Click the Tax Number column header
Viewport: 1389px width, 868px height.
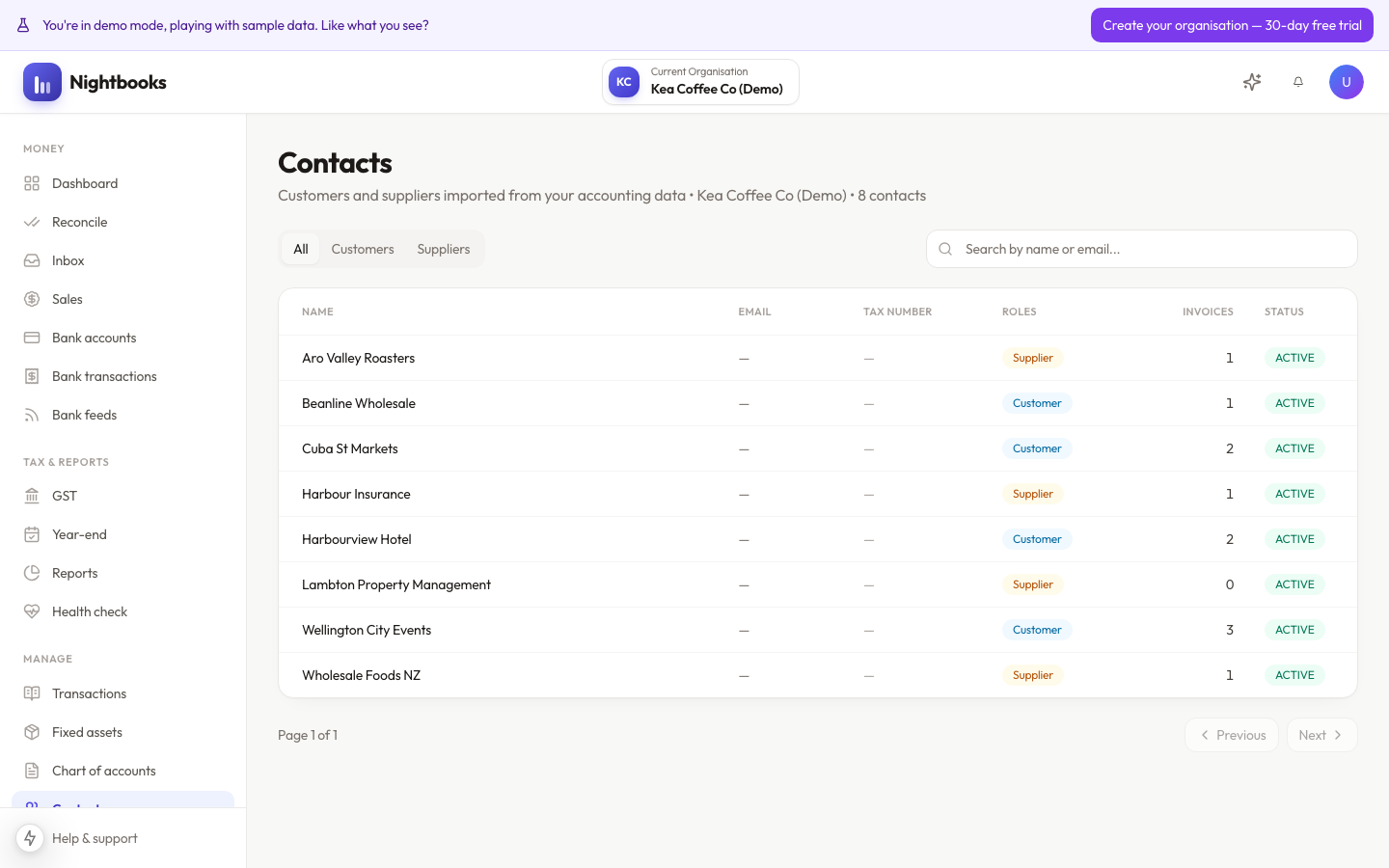click(897, 312)
